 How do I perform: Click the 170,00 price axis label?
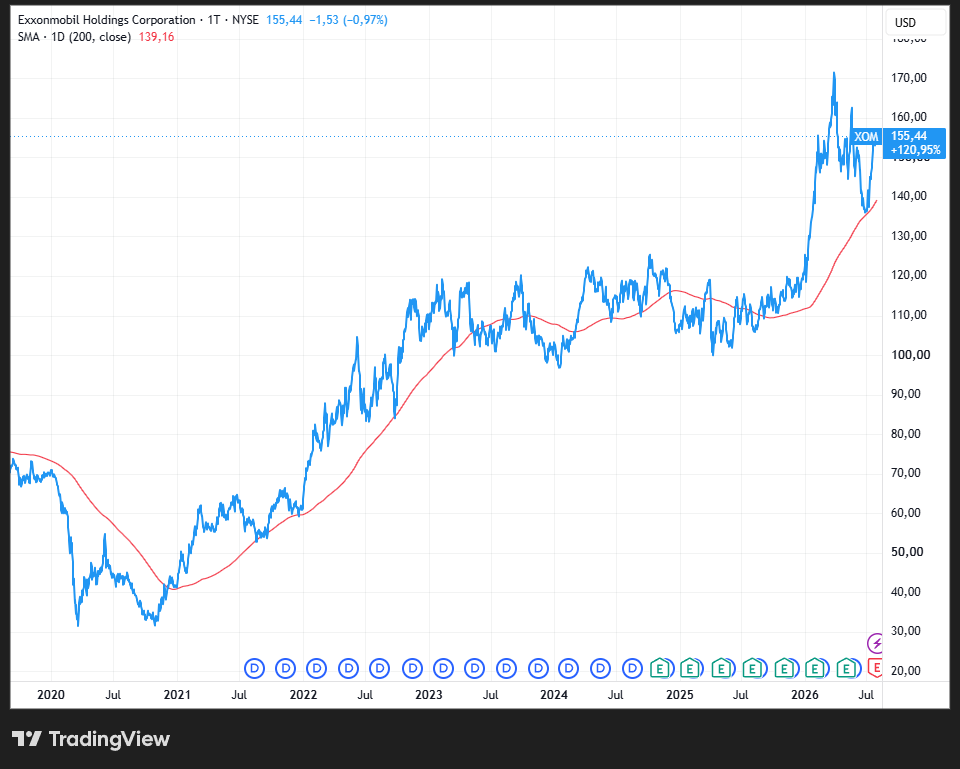coord(909,78)
